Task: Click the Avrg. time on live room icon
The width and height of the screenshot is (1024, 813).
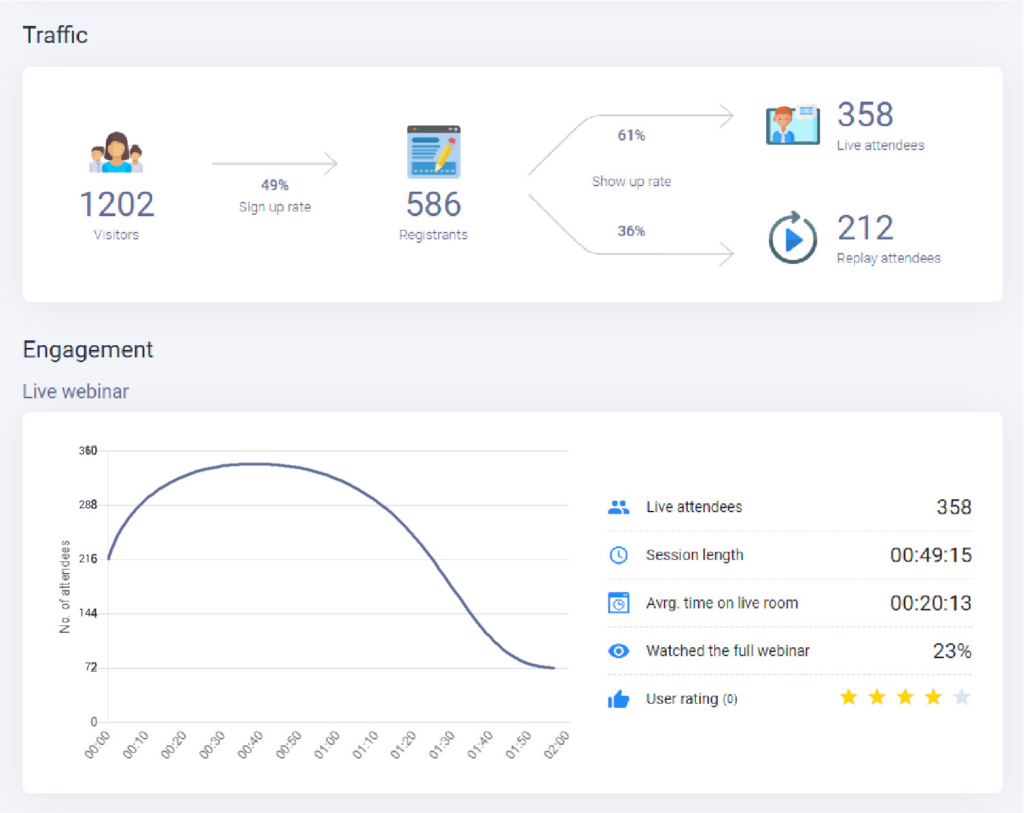Action: pos(618,603)
